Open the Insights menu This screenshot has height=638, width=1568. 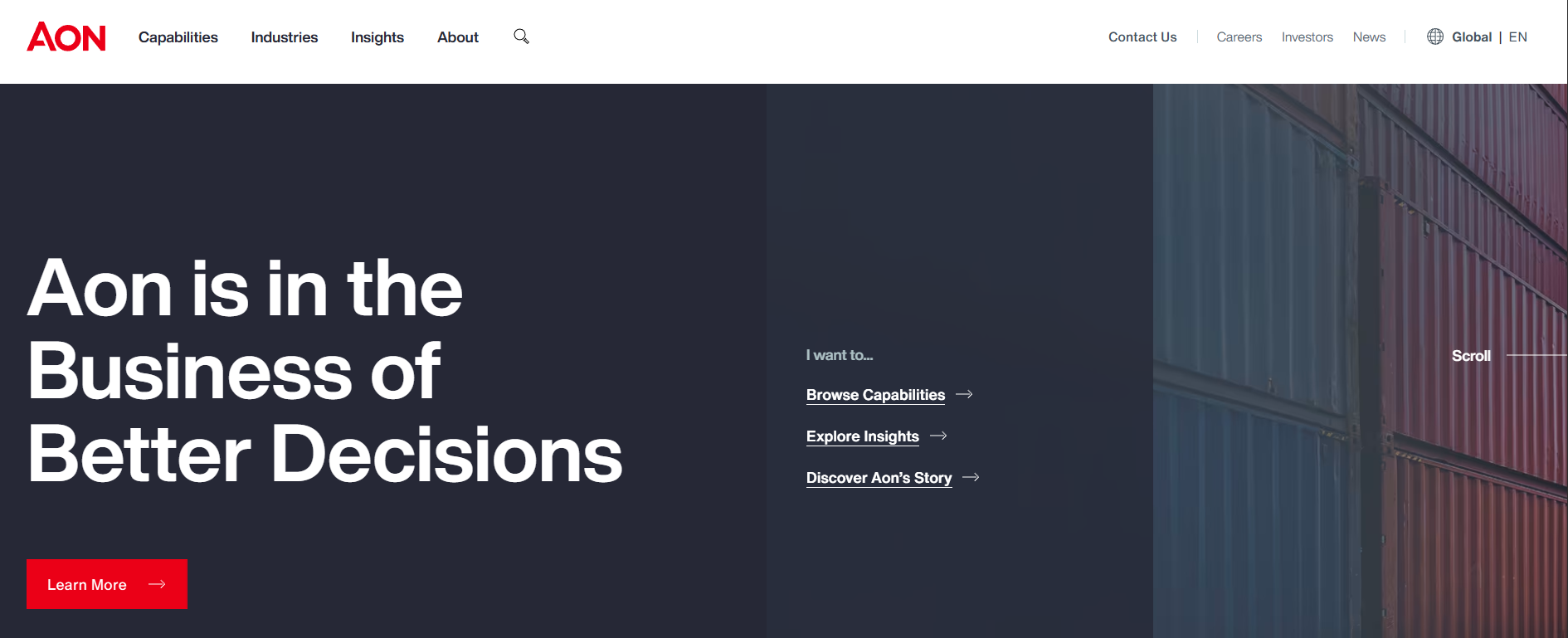pos(377,37)
